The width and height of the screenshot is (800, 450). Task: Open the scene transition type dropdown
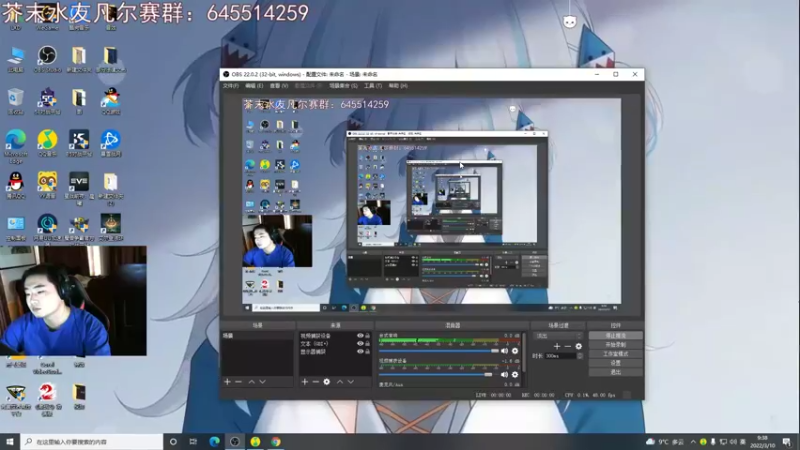click(x=558, y=336)
